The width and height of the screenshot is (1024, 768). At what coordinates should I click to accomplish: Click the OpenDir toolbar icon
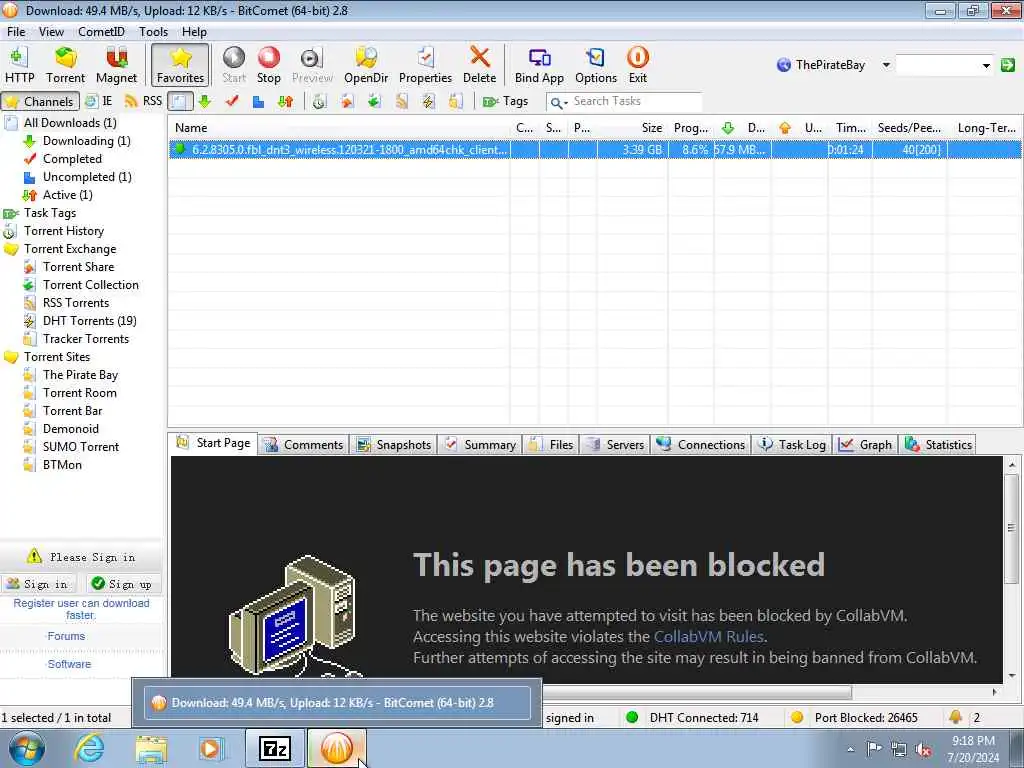click(366, 65)
